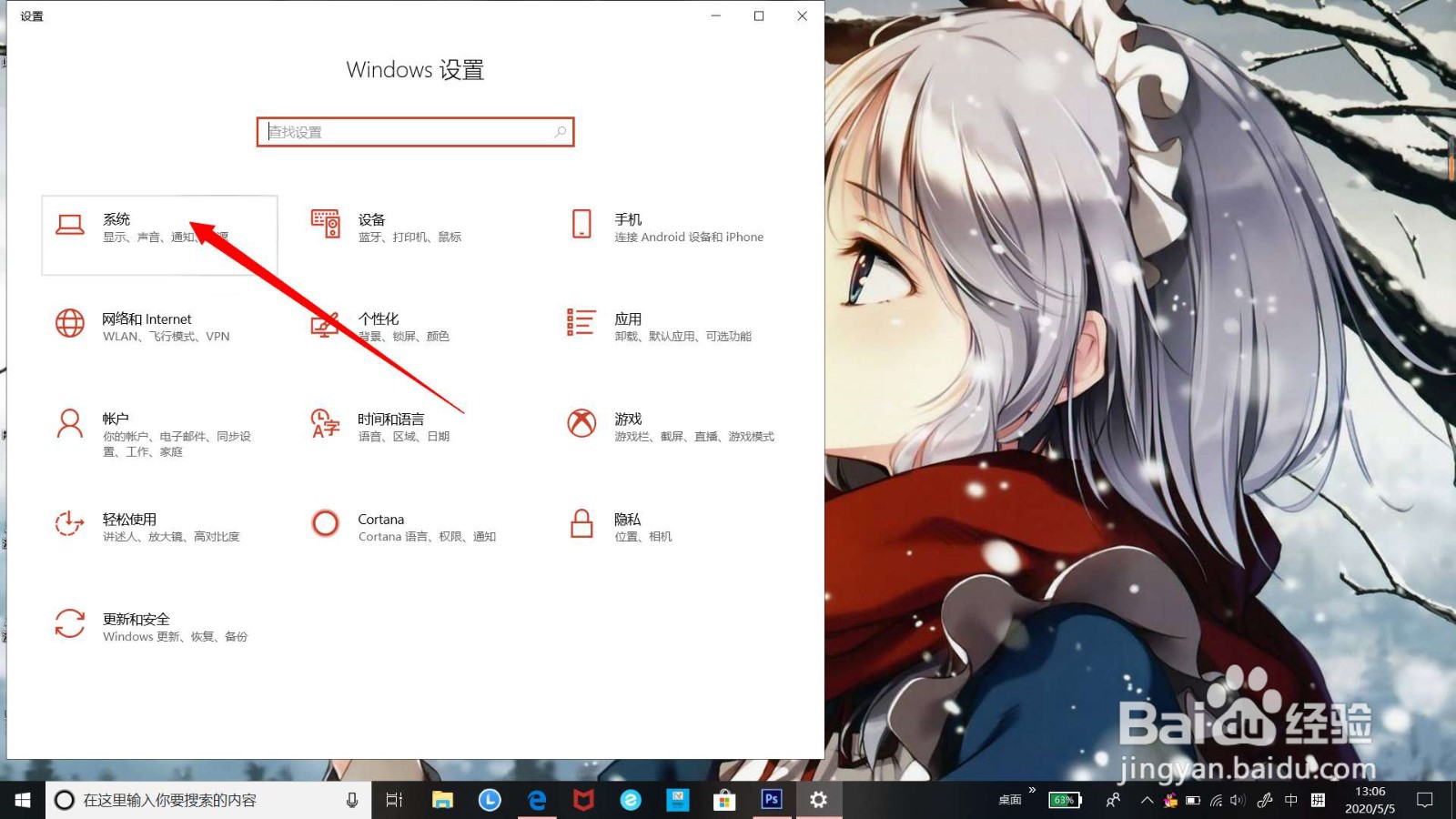Minimize the 设置 window

pos(716,15)
